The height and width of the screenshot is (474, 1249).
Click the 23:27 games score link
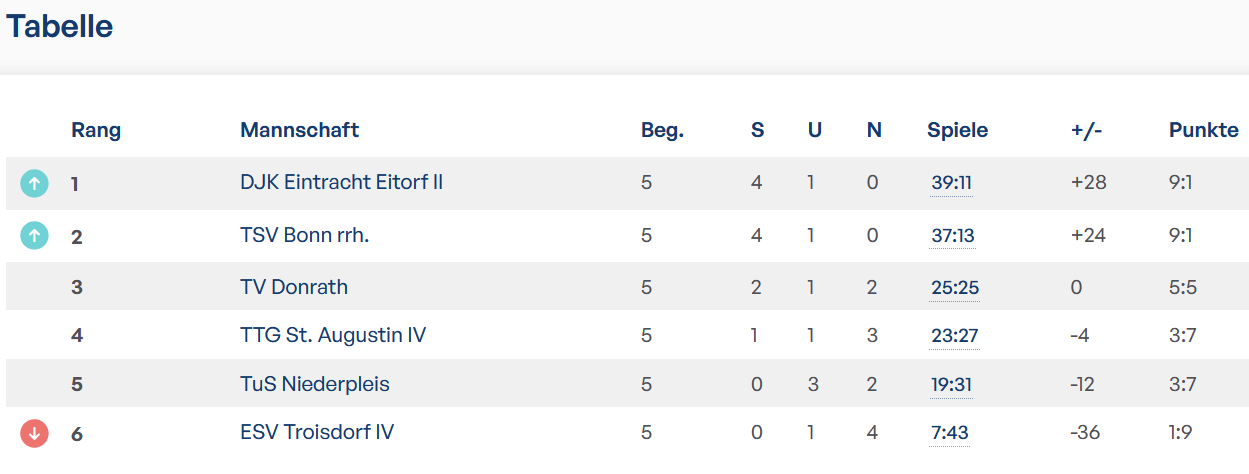pos(954,336)
